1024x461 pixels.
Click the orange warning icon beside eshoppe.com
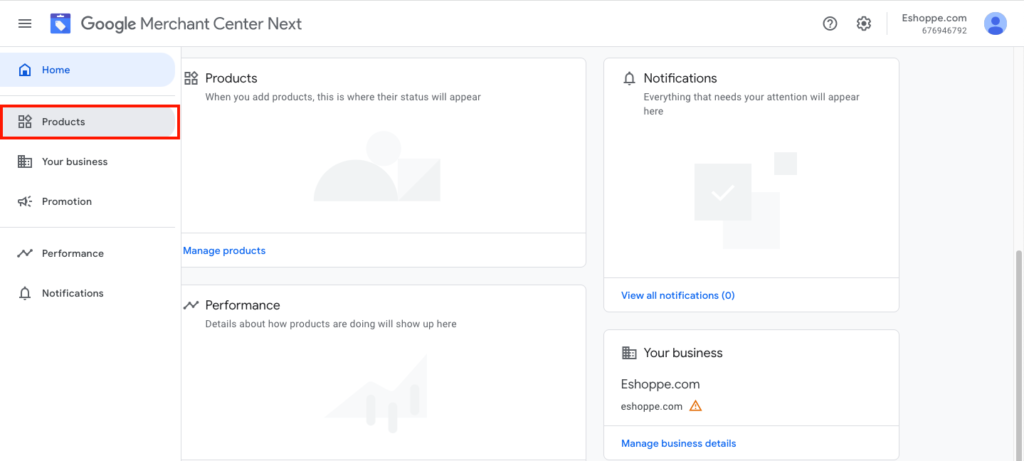[696, 406]
